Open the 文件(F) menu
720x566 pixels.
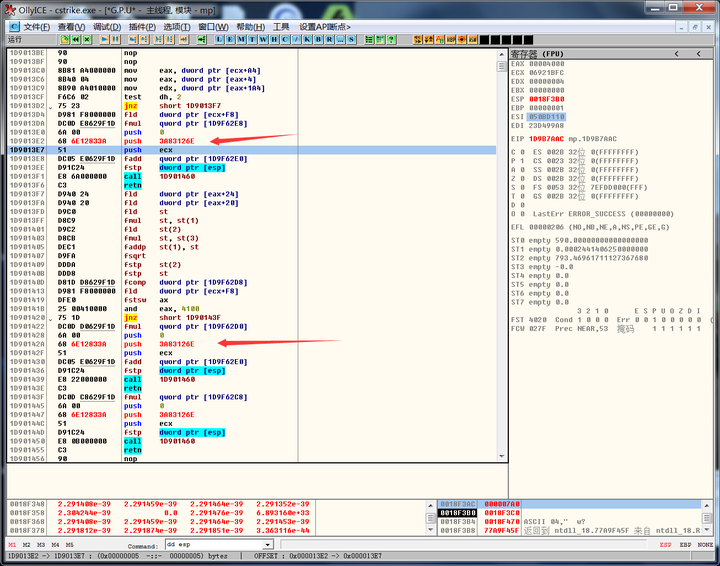[36, 26]
